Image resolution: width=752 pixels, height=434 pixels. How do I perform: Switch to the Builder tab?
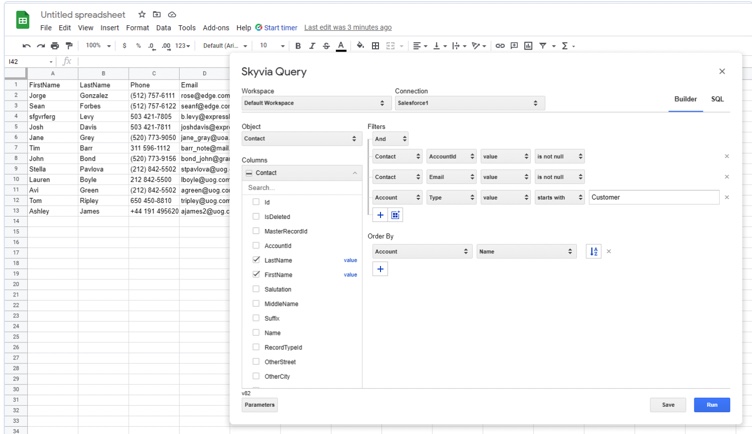[685, 99]
